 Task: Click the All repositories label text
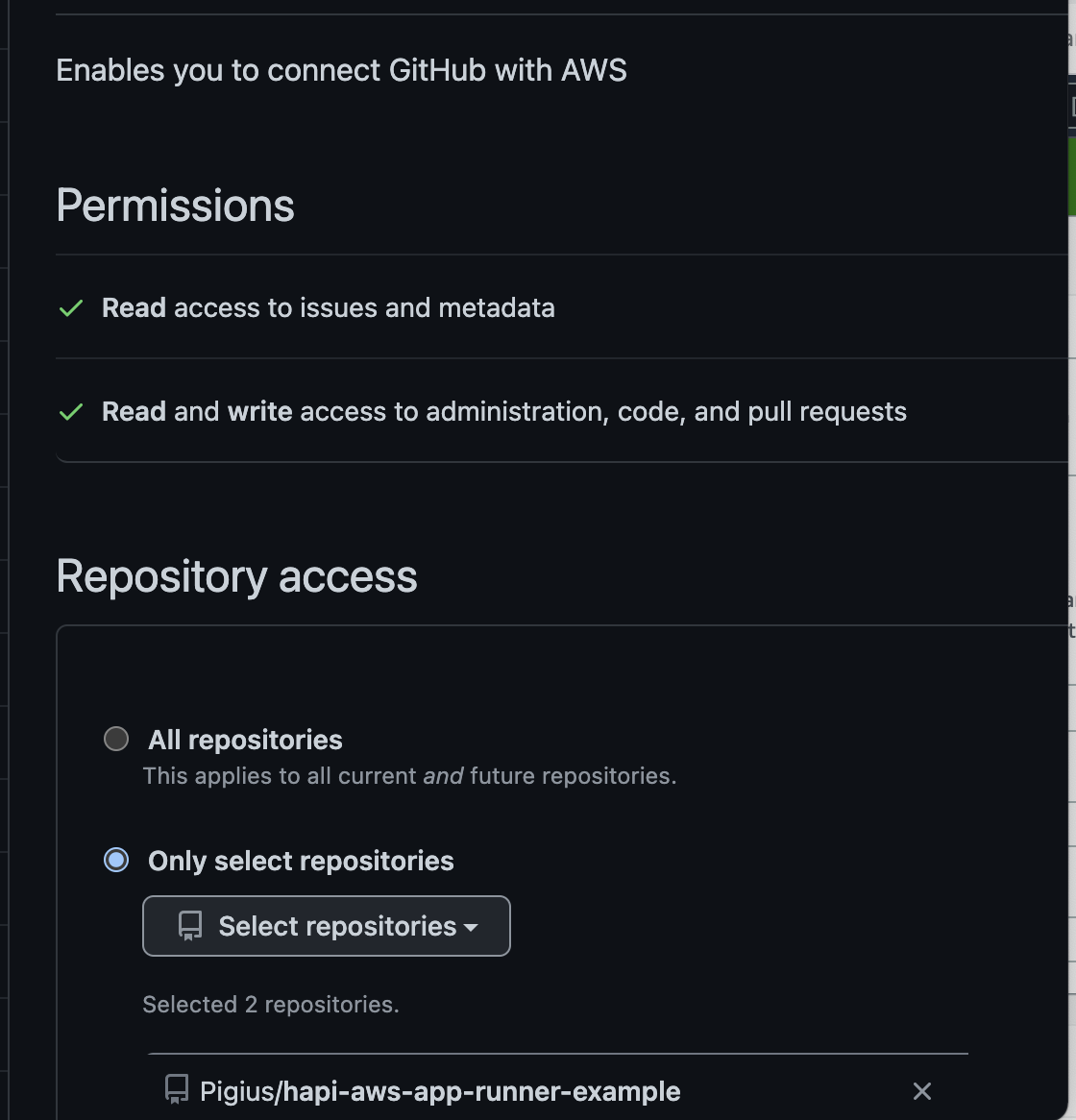coord(245,740)
